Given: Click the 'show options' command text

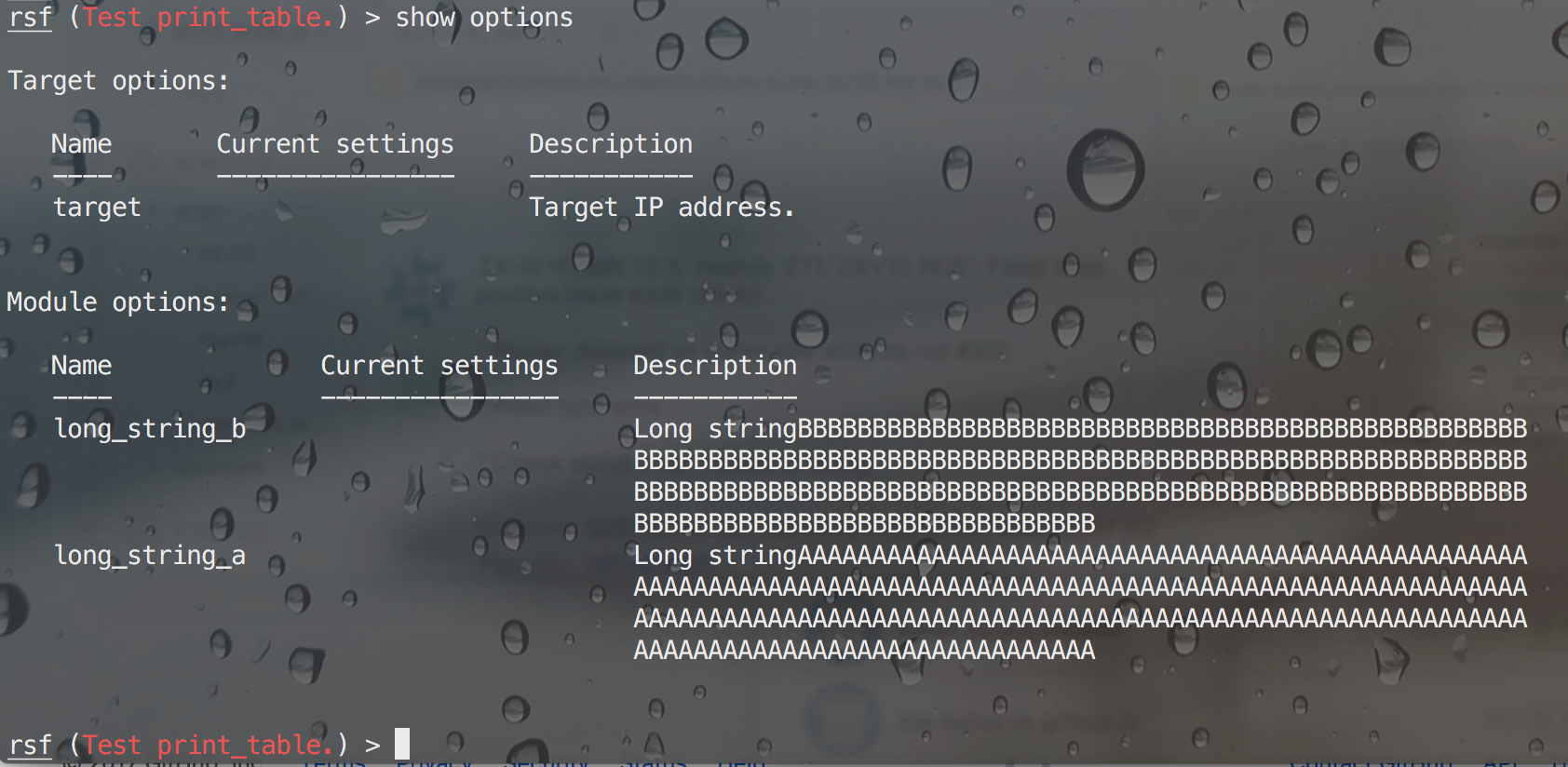Looking at the screenshot, I should pyautogui.click(x=484, y=19).
